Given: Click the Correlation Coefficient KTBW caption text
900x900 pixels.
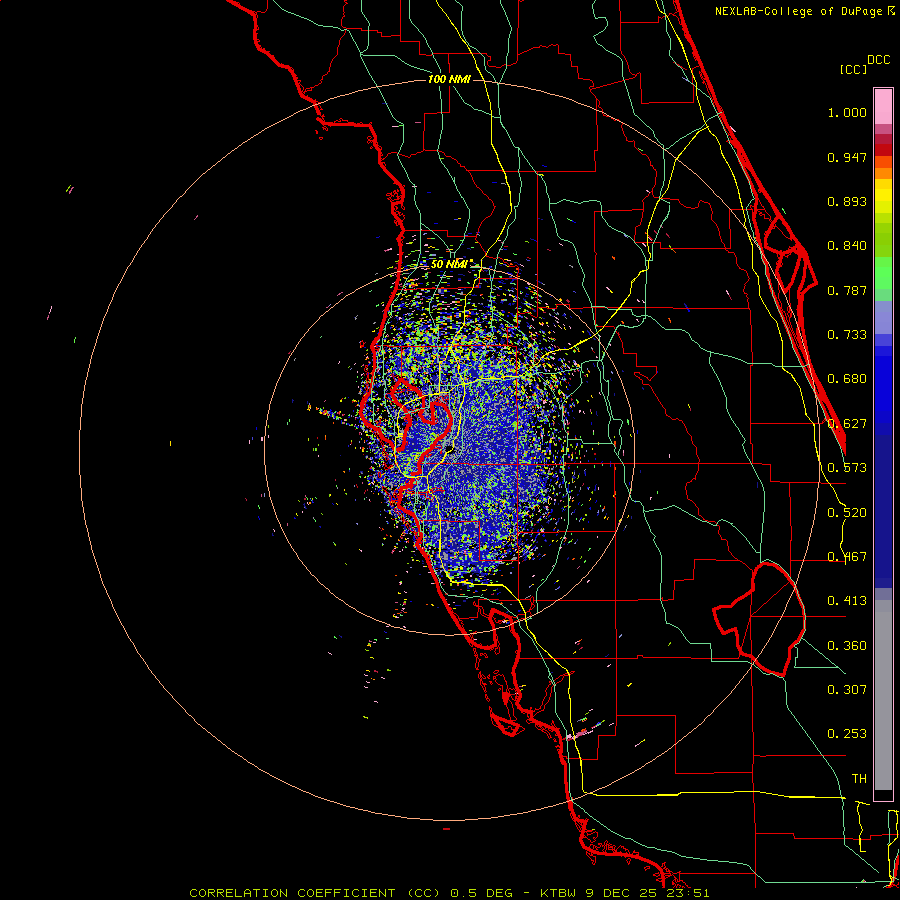Looking at the screenshot, I should coord(449,893).
